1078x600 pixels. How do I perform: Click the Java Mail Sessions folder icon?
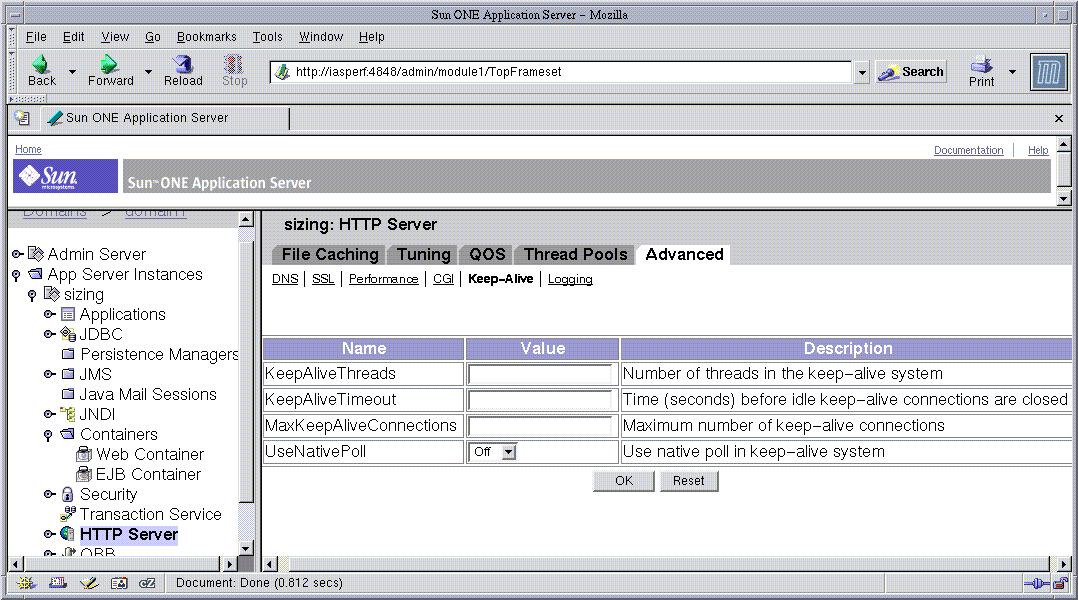68,394
